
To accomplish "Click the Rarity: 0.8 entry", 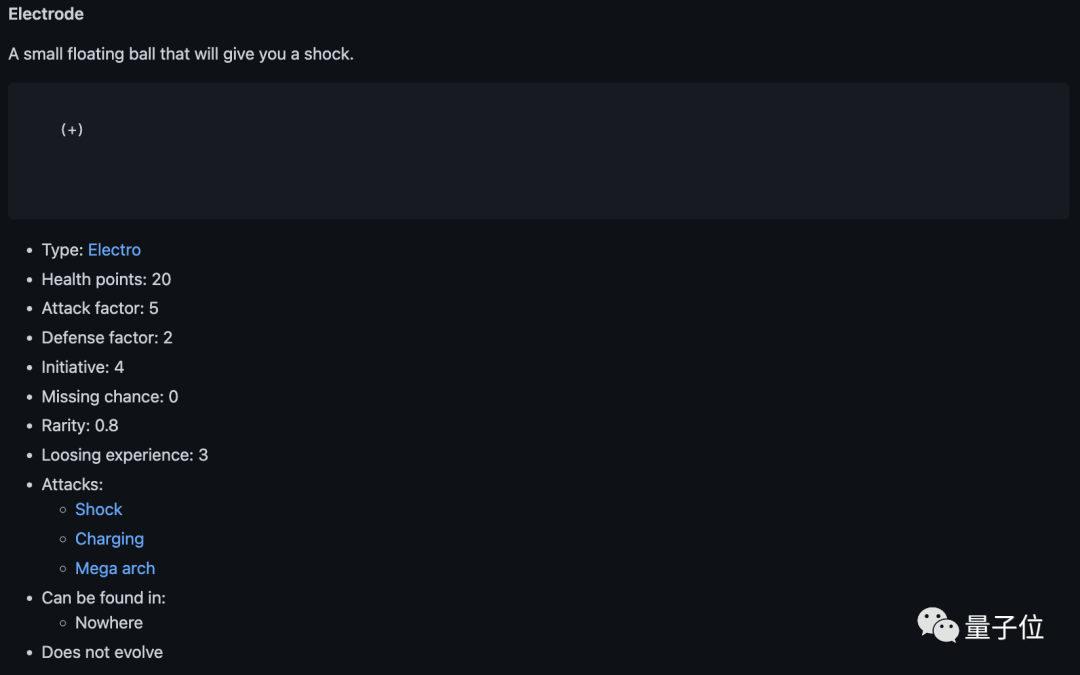I will pyautogui.click(x=80, y=426).
